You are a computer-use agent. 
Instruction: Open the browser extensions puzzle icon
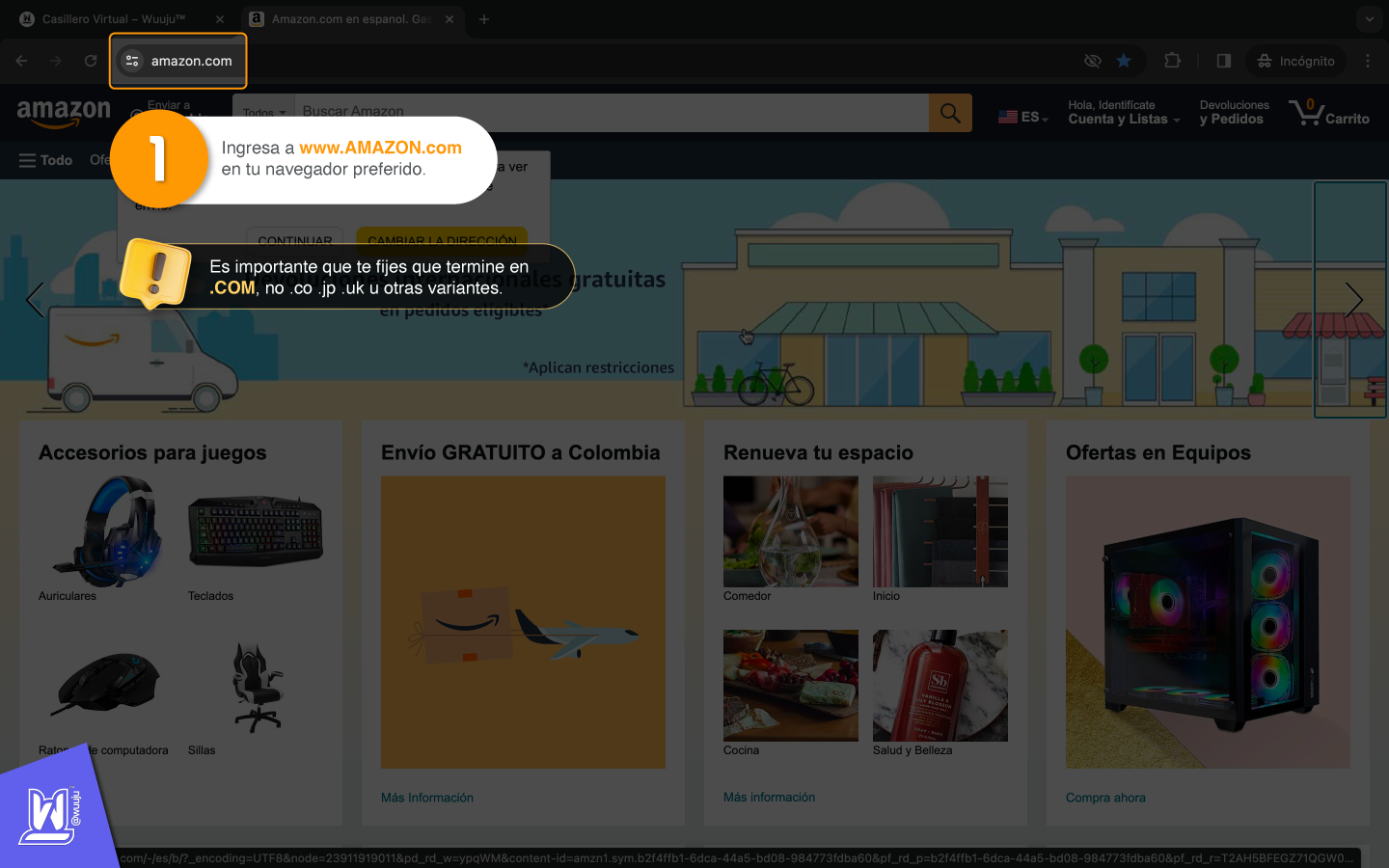[x=1172, y=61]
